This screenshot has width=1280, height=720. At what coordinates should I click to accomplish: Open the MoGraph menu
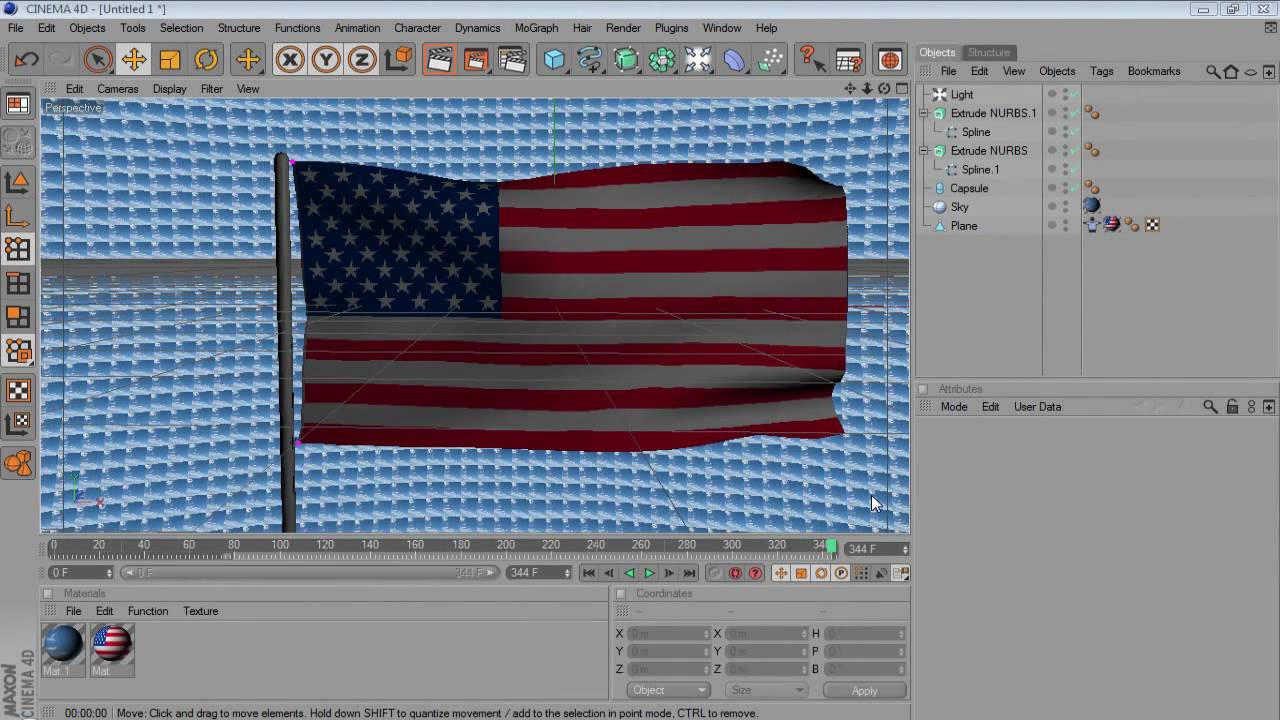pos(537,28)
